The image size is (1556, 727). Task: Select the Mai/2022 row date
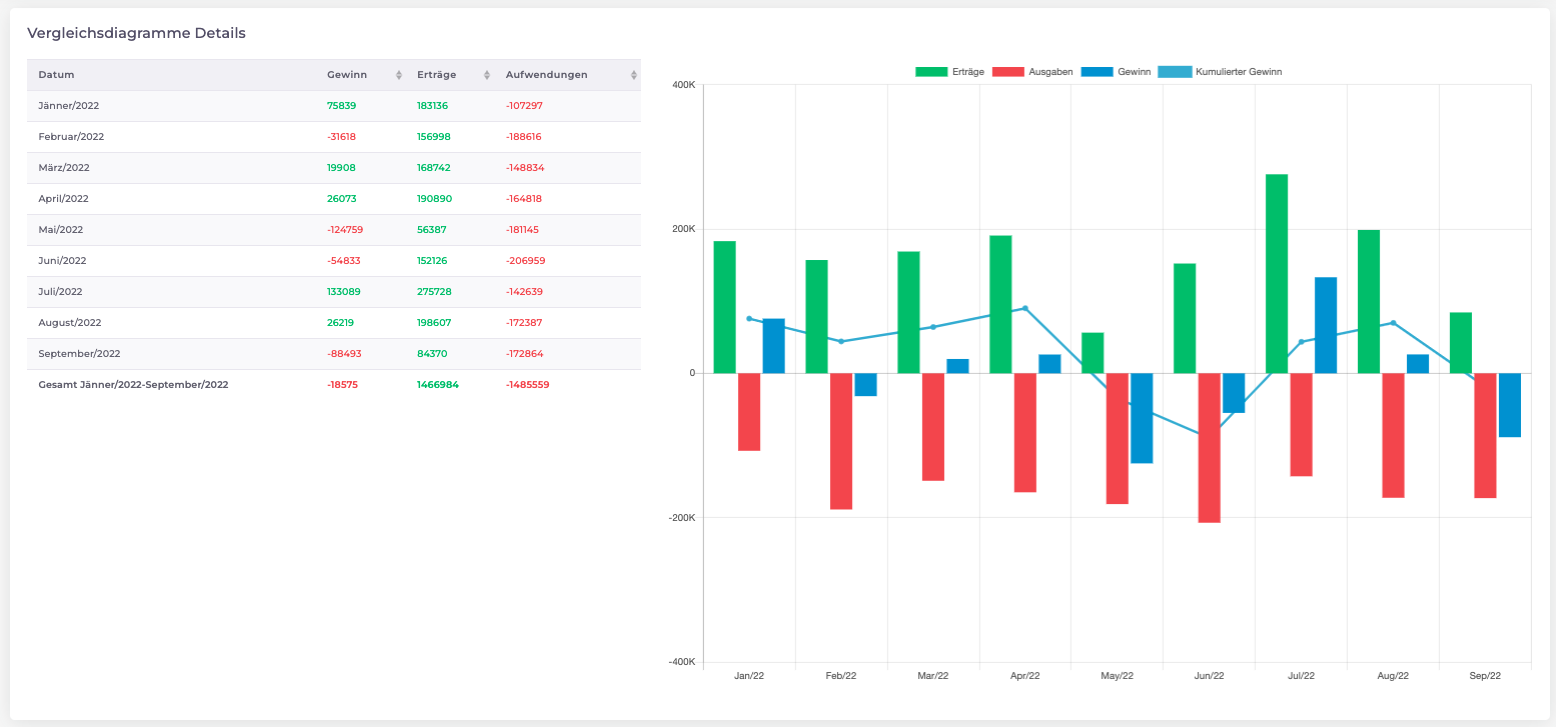pos(61,229)
